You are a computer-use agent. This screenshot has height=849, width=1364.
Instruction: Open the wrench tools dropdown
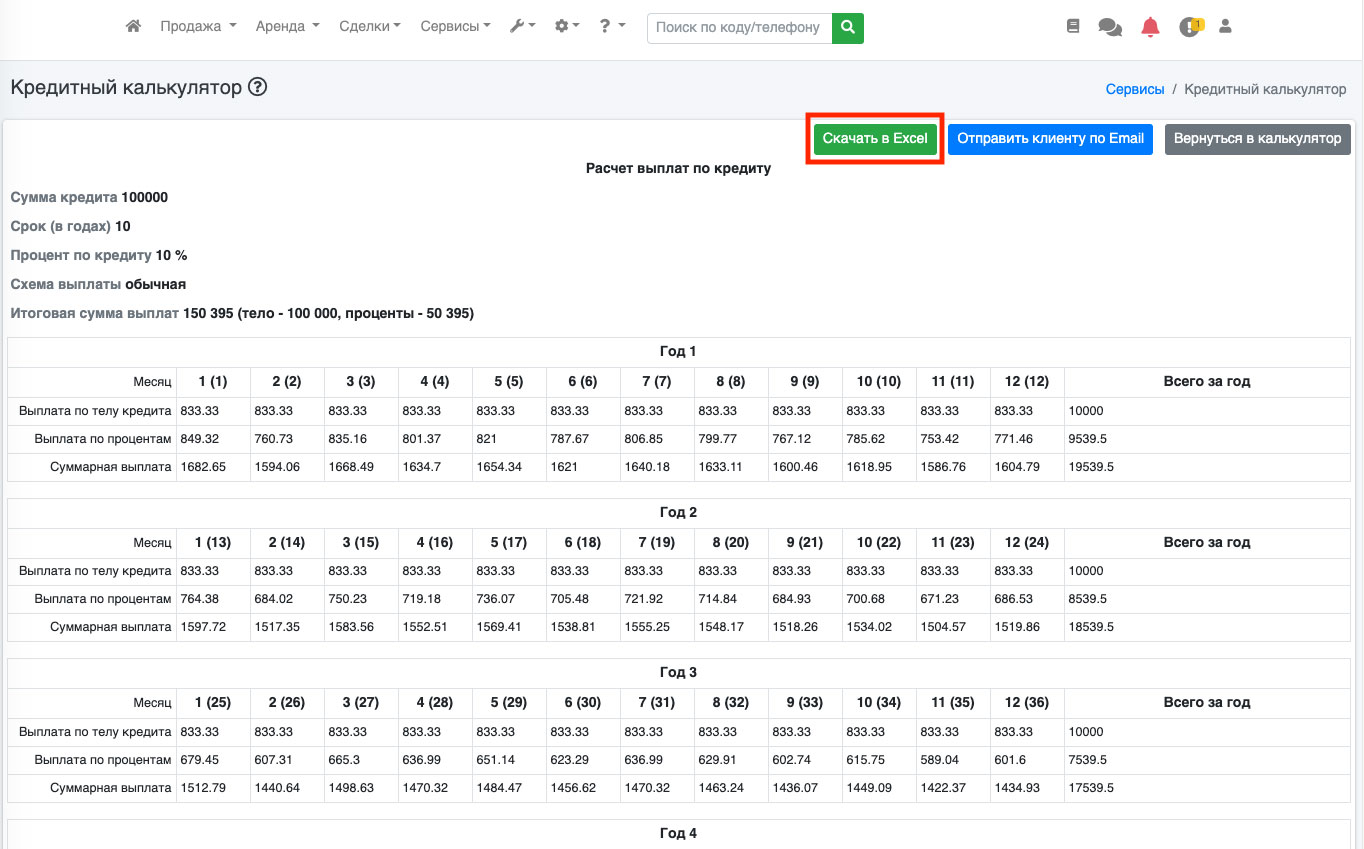(522, 27)
